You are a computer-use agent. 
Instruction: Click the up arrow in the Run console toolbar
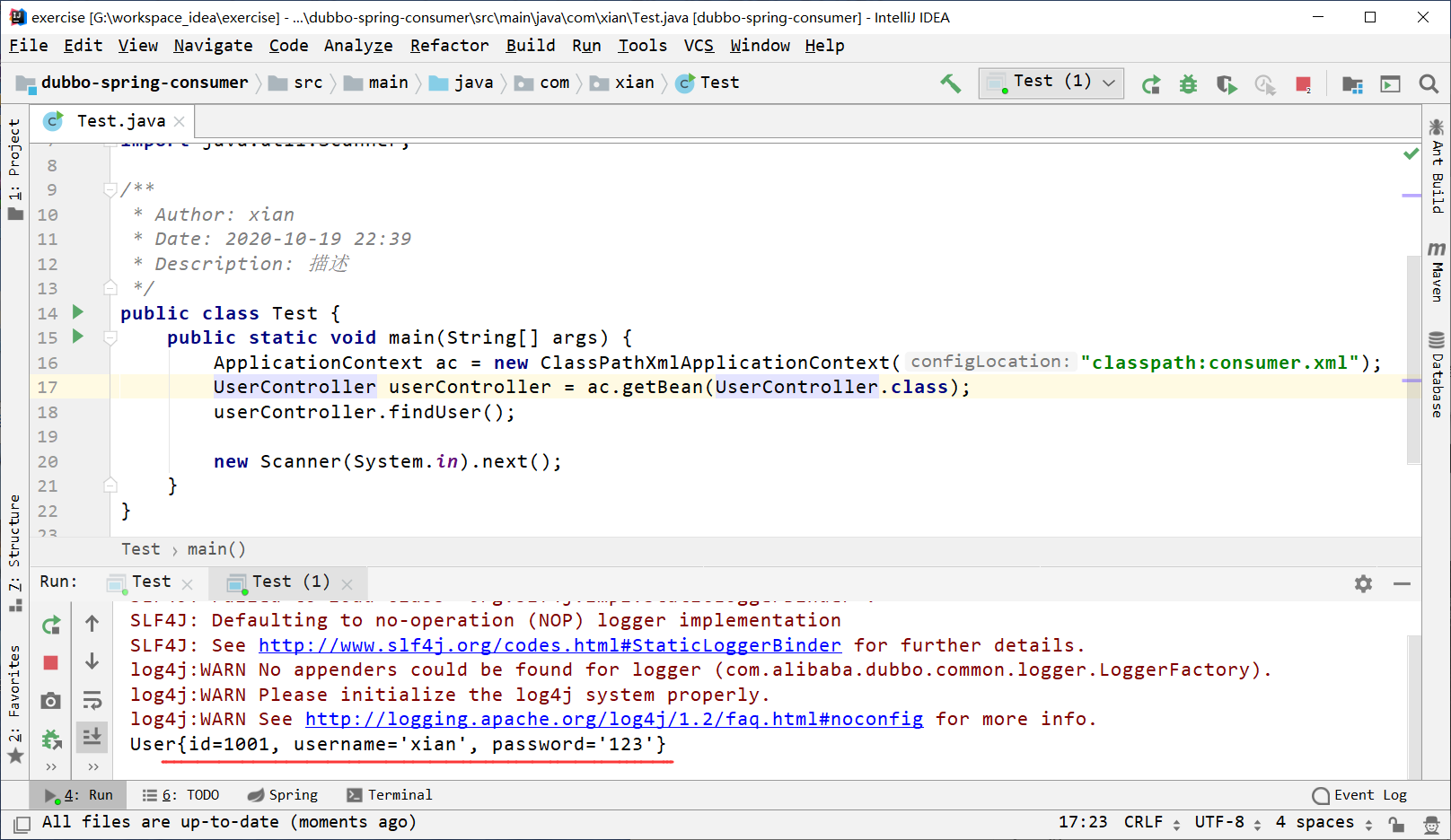(92, 623)
